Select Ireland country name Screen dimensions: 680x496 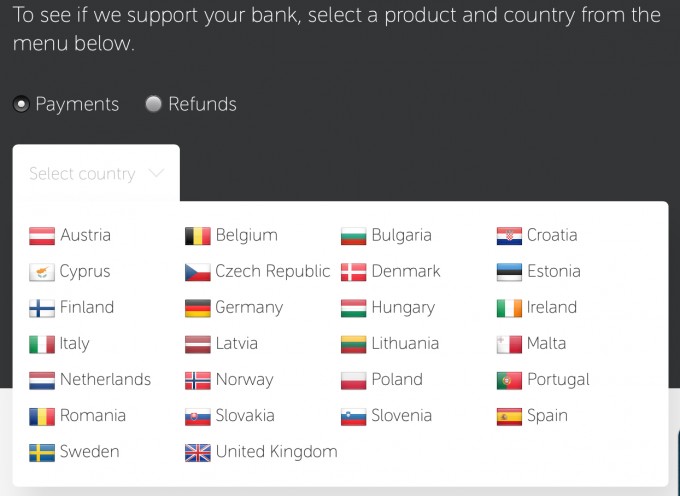pyautogui.click(x=552, y=307)
